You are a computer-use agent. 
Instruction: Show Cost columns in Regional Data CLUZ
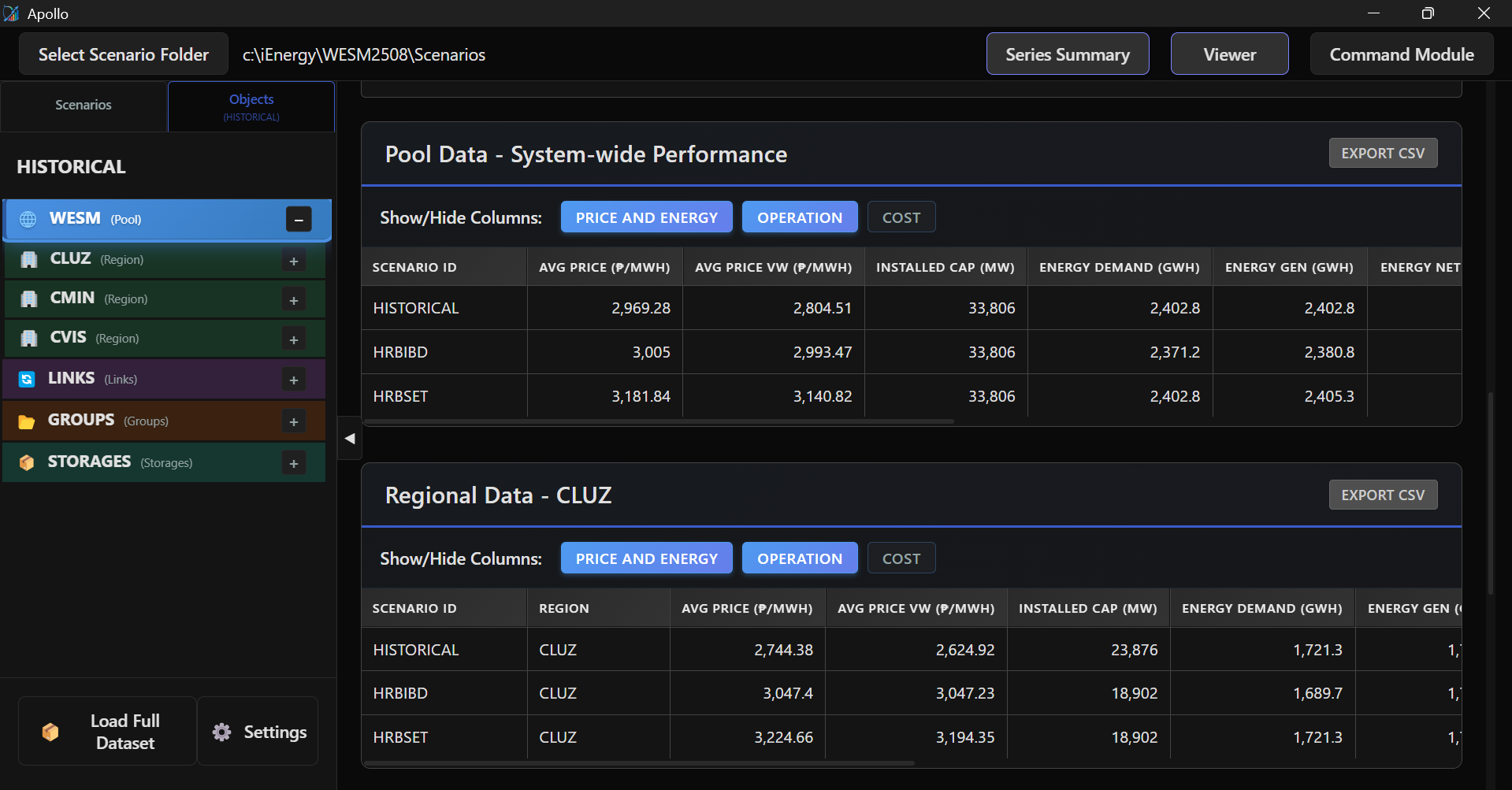(x=901, y=558)
